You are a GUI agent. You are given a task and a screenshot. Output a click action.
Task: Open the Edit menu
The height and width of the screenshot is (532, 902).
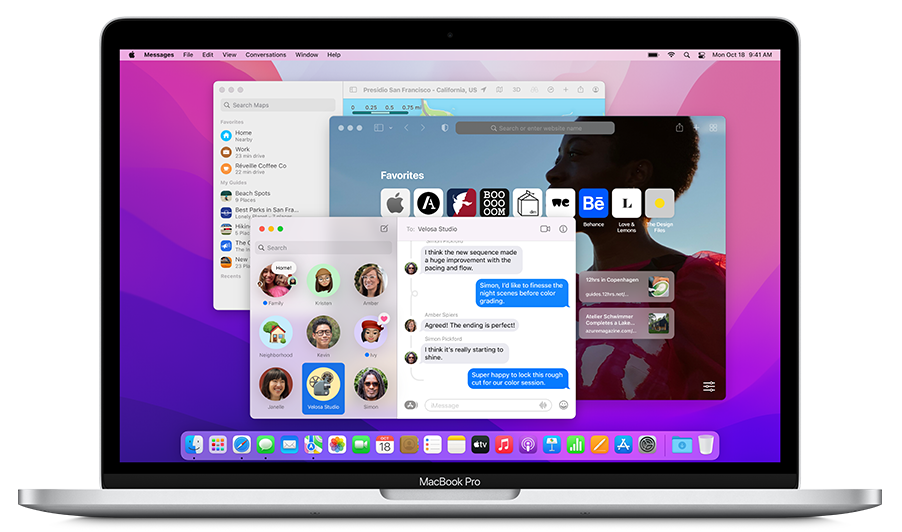pyautogui.click(x=208, y=55)
